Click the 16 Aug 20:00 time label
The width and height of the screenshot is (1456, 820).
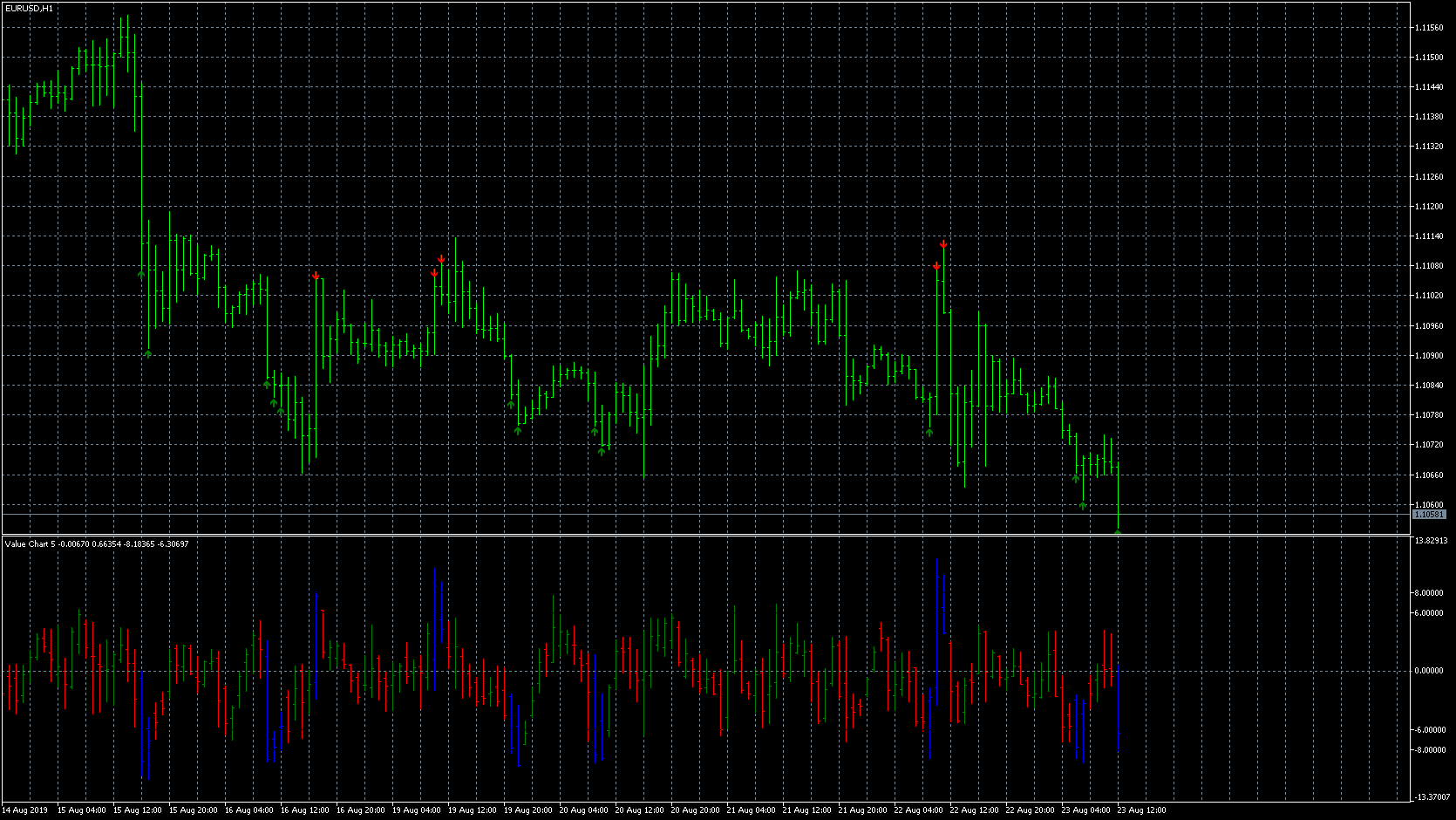coord(361,810)
